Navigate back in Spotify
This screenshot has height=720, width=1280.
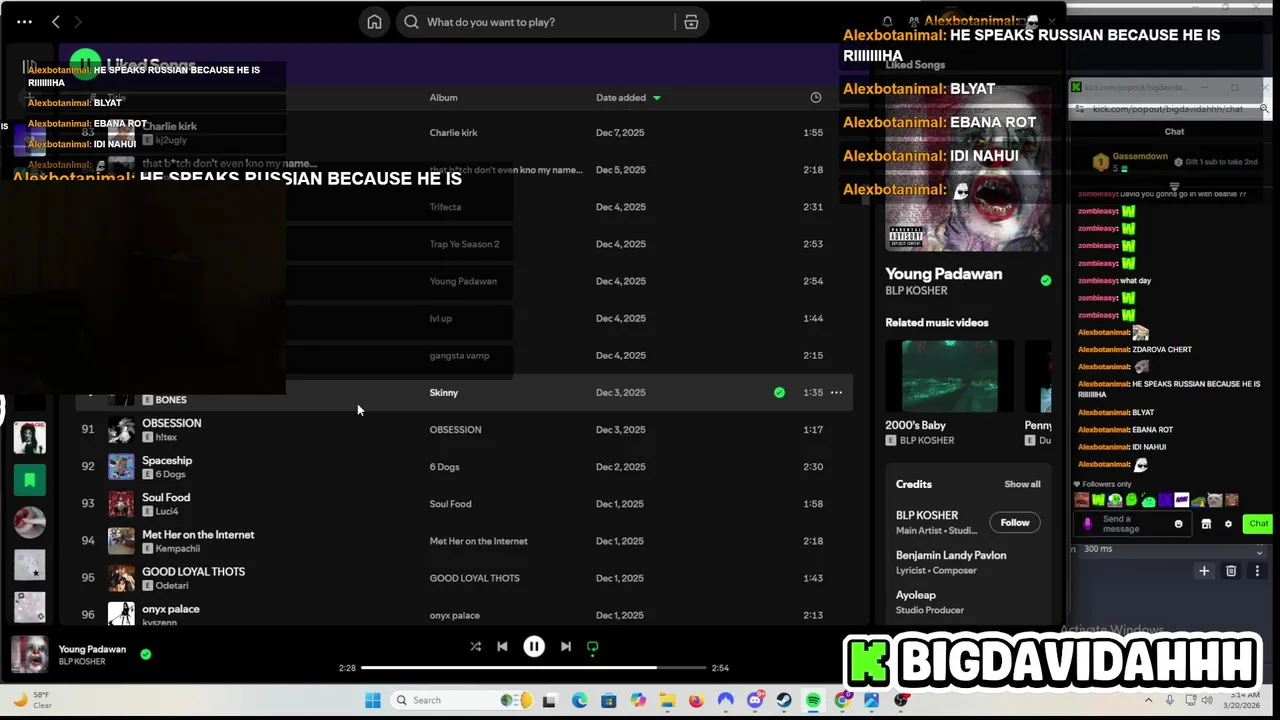click(x=56, y=22)
